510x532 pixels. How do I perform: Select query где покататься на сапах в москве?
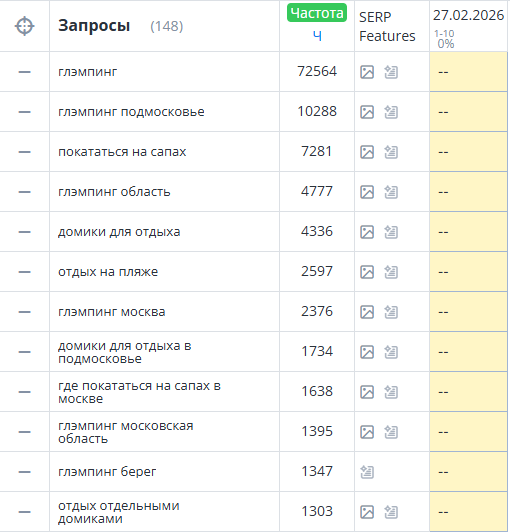pos(139,392)
